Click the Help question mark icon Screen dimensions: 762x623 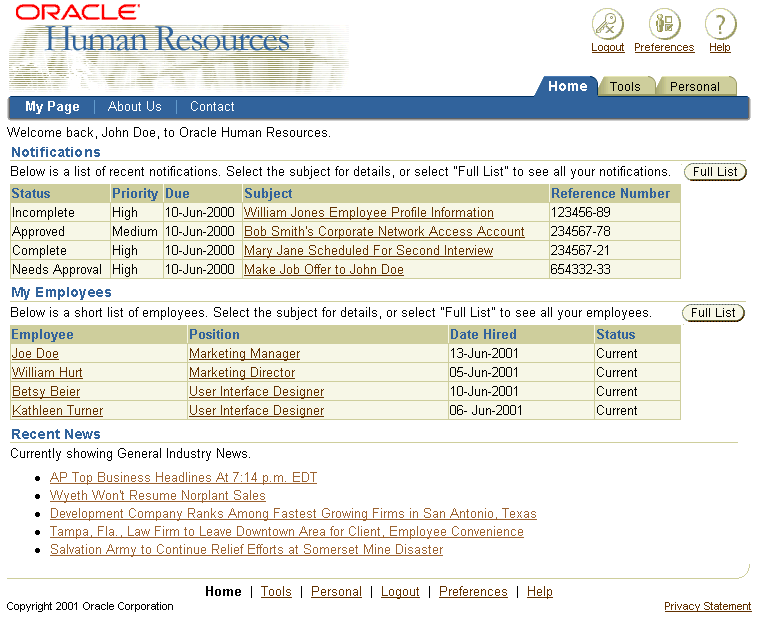[x=720, y=24]
